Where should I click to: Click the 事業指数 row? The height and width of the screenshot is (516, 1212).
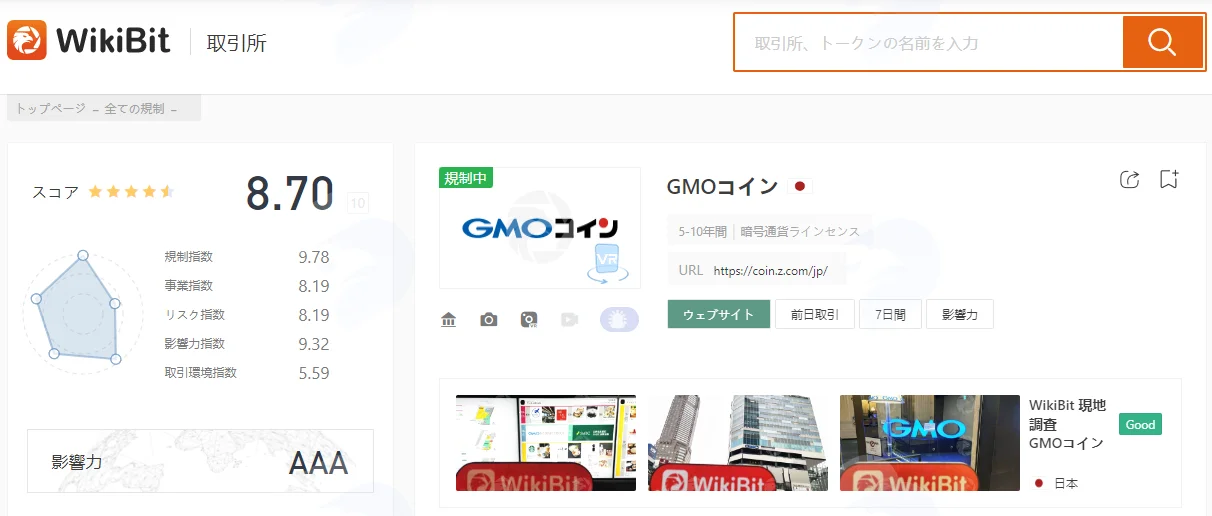247,286
